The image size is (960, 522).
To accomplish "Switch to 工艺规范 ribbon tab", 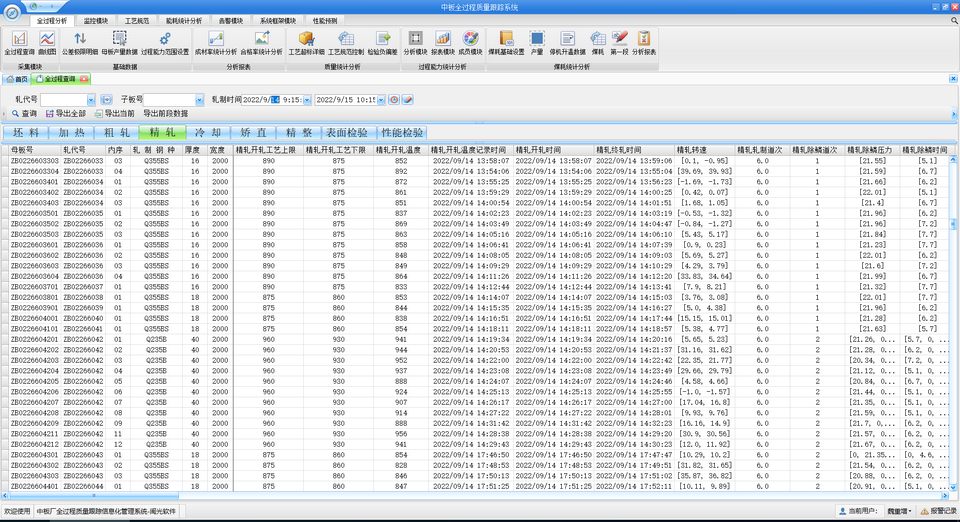I will coord(137,21).
